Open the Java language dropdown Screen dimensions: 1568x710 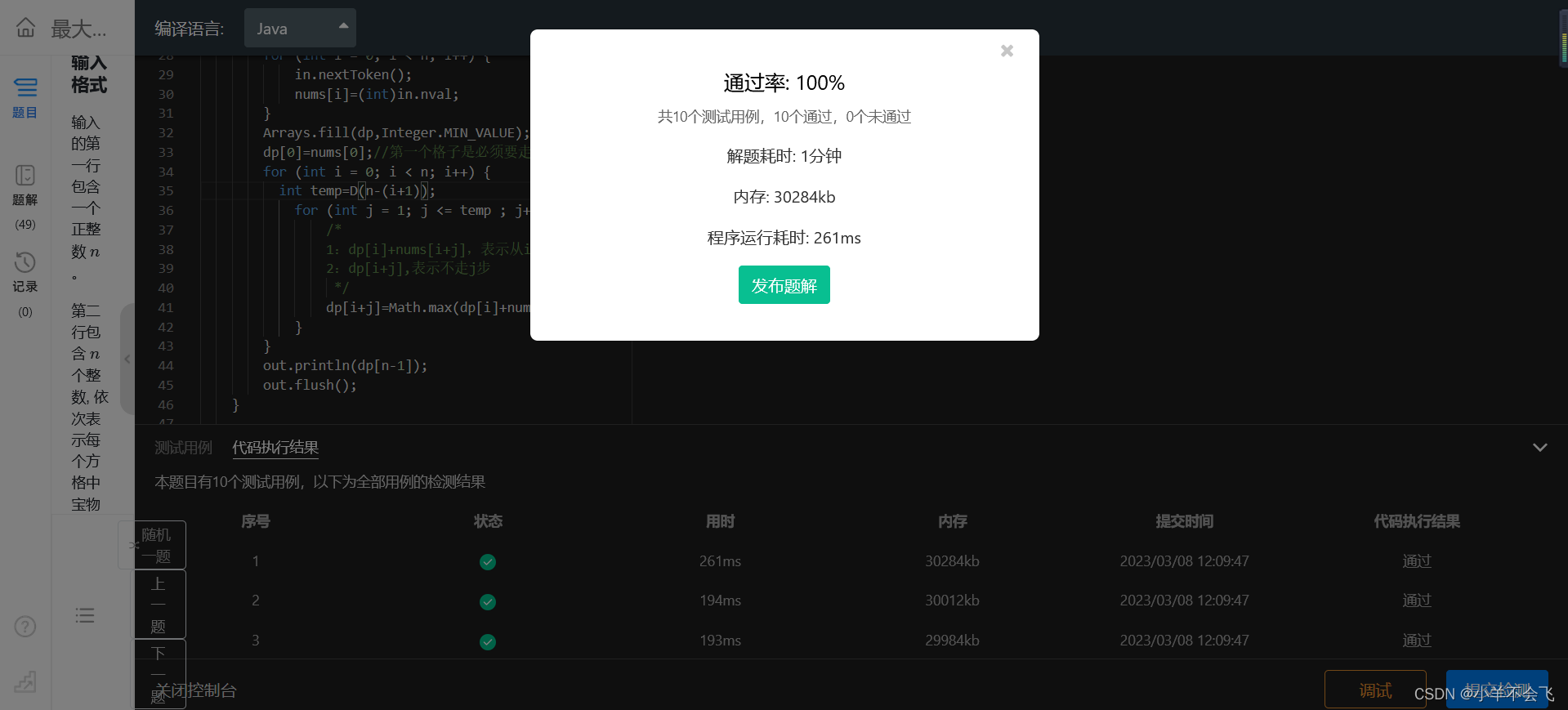click(300, 29)
